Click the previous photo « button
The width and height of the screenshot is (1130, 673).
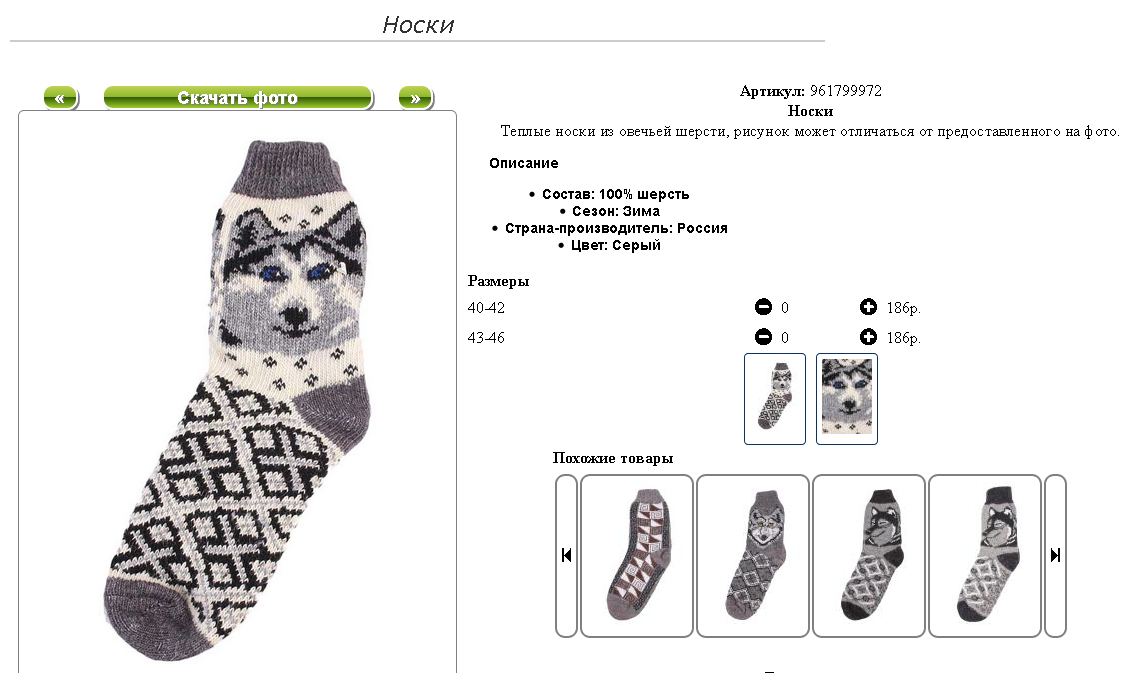(61, 98)
